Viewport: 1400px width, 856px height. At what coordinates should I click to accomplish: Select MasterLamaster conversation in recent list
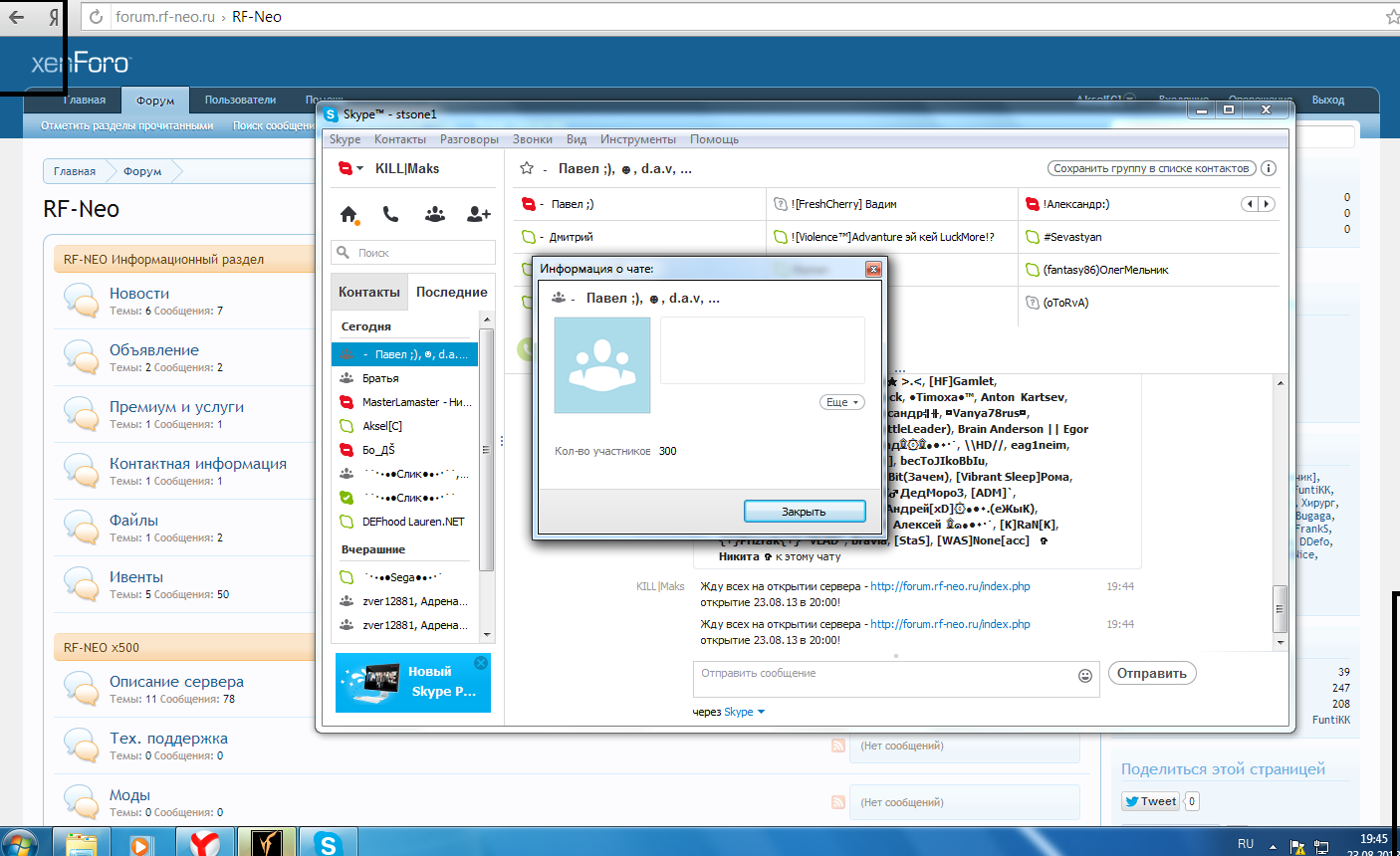click(405, 402)
